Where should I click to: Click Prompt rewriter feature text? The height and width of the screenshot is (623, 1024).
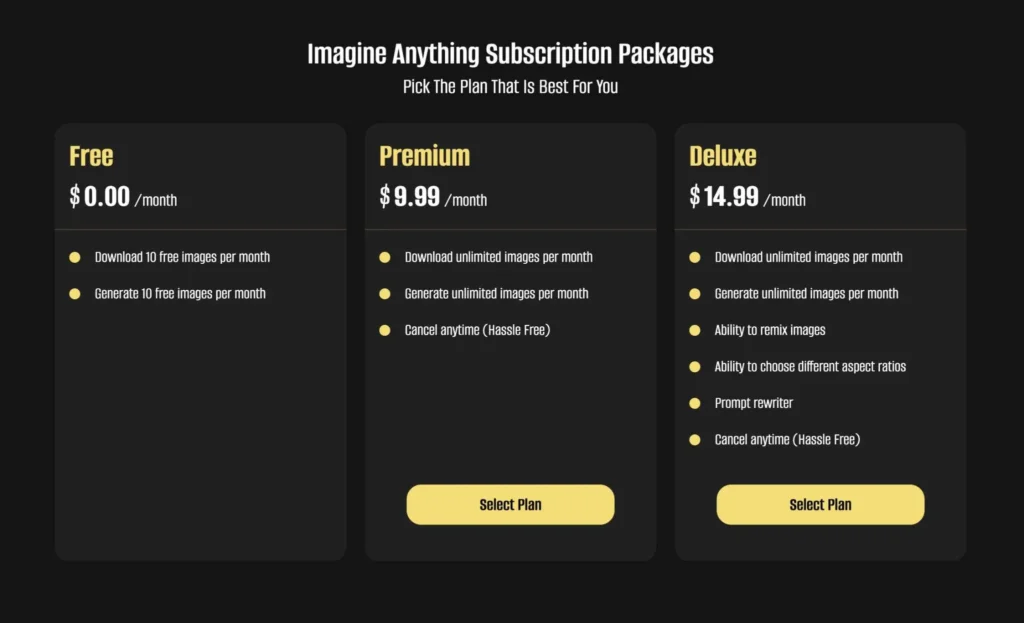click(753, 404)
